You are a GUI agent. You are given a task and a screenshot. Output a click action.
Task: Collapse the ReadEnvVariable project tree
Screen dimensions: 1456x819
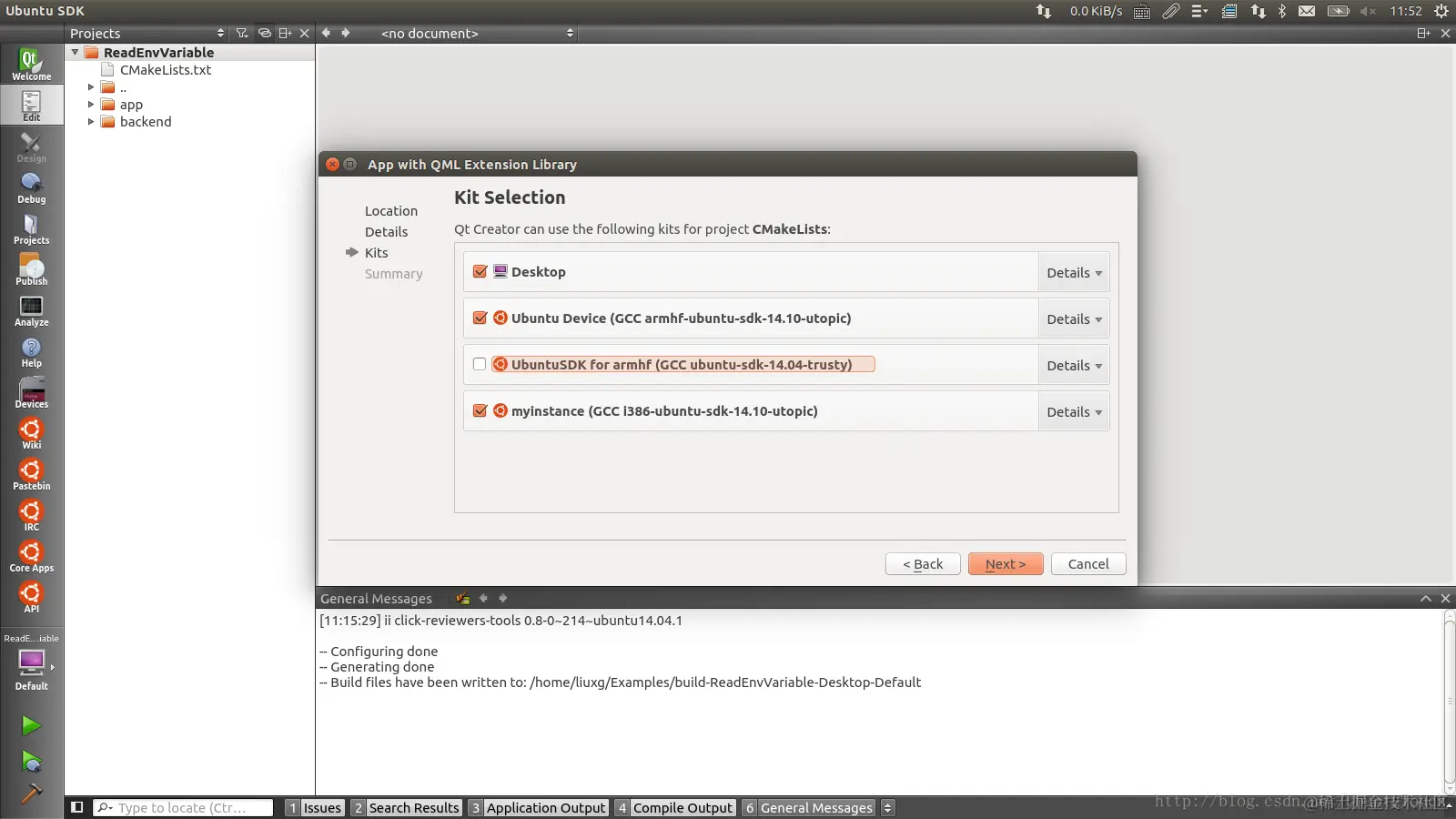75,53
